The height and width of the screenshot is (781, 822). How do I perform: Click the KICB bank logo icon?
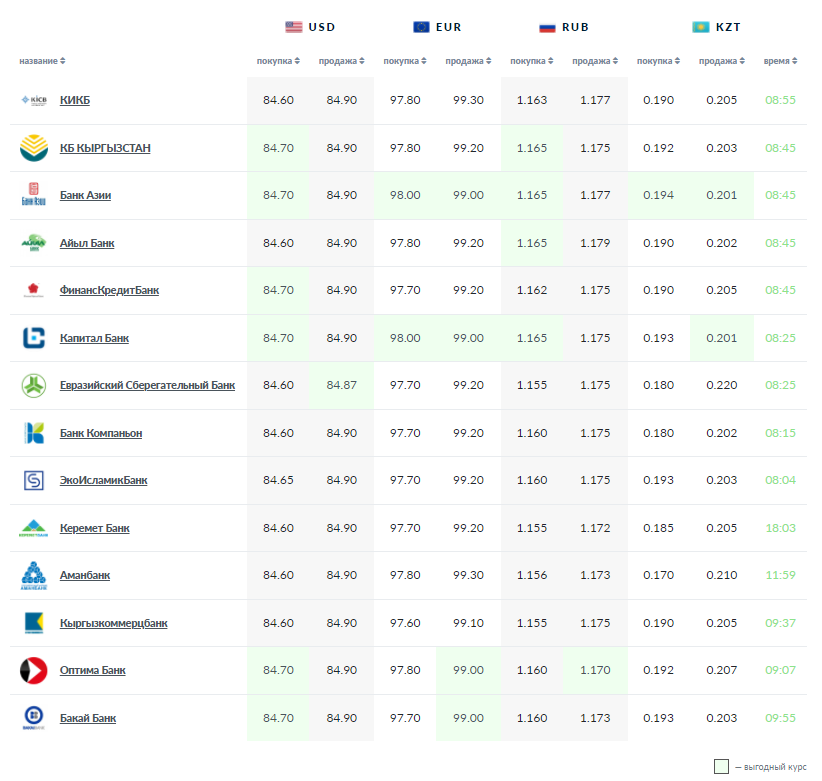pos(33,100)
